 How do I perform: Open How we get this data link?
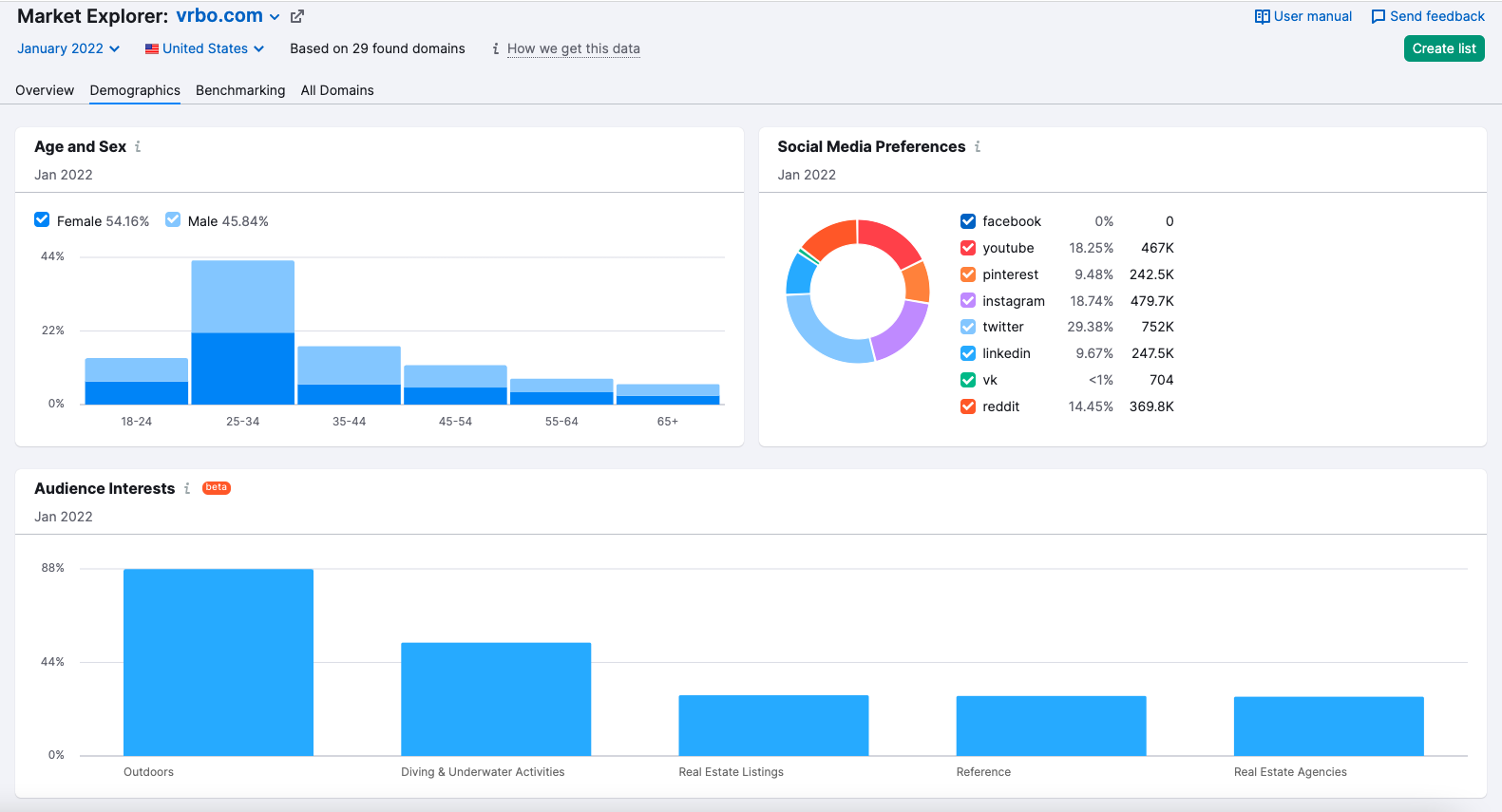click(x=574, y=48)
